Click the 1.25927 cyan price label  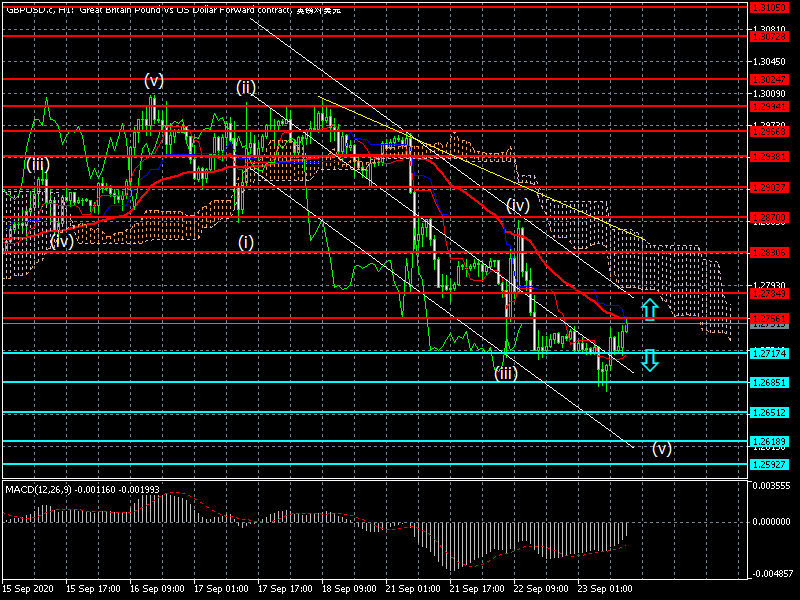[769, 464]
